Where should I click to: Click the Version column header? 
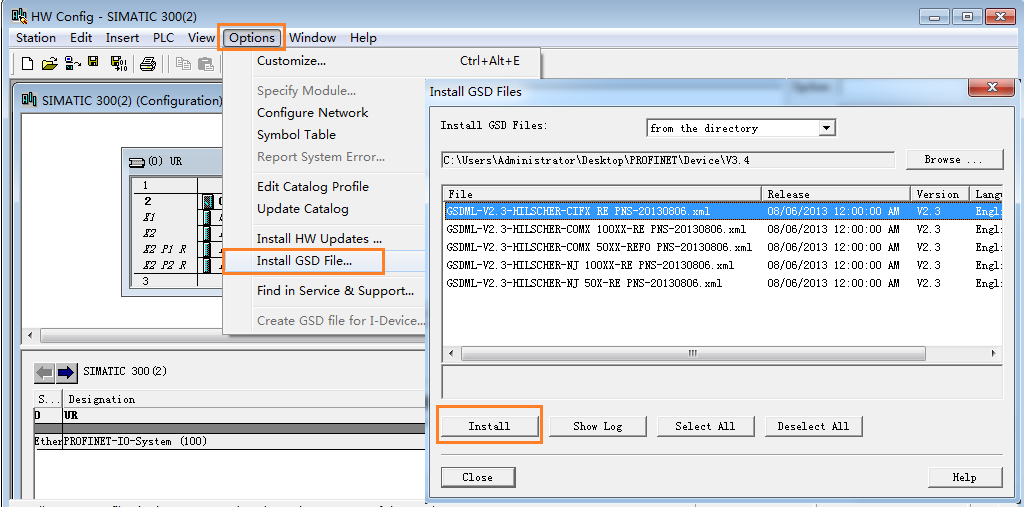tap(940, 194)
